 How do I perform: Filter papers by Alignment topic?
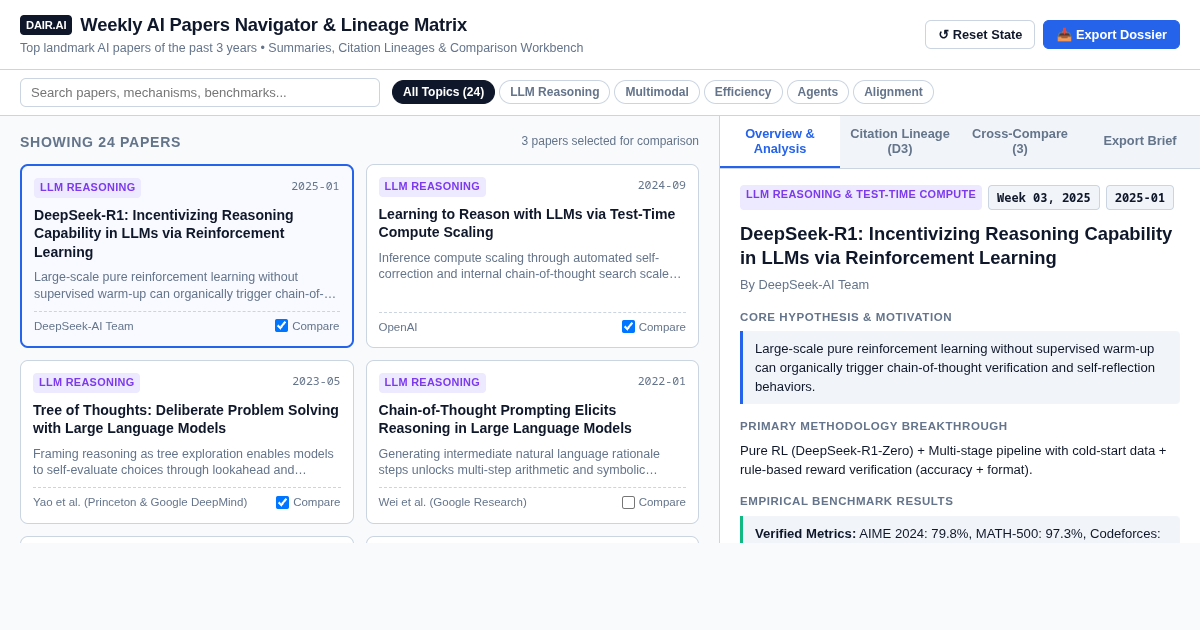[893, 92]
